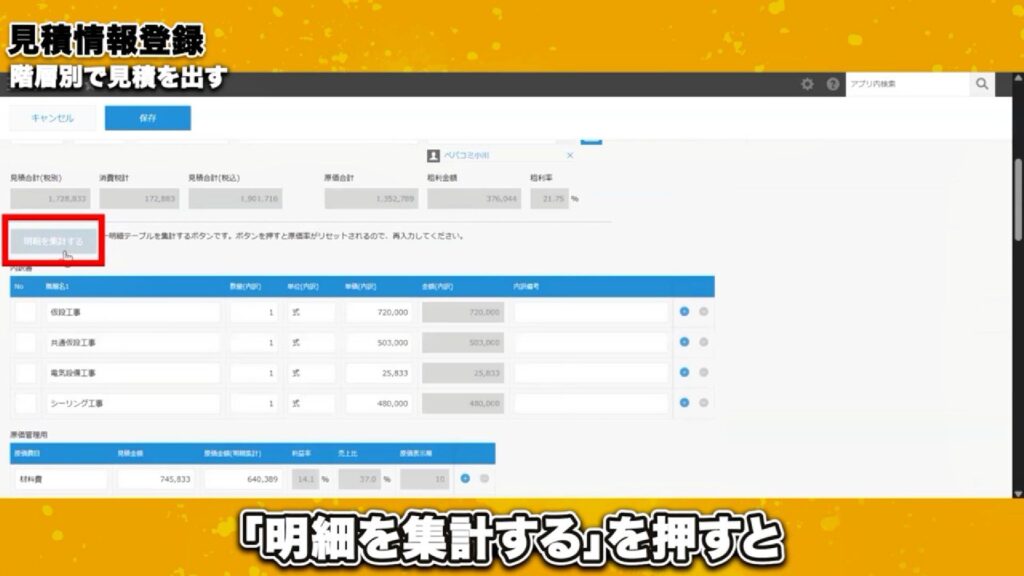Click the blue 保存 button
The height and width of the screenshot is (576, 1024).
click(148, 118)
